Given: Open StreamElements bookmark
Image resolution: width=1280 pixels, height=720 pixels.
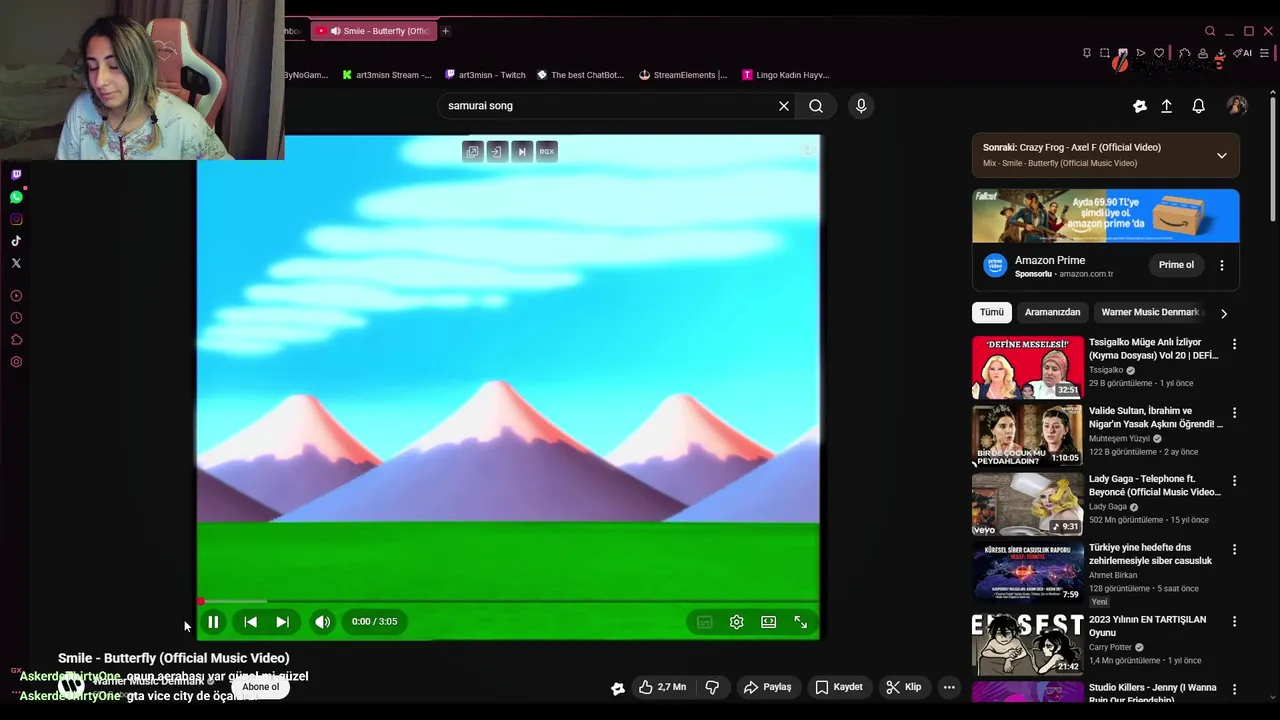Looking at the screenshot, I should (x=683, y=75).
